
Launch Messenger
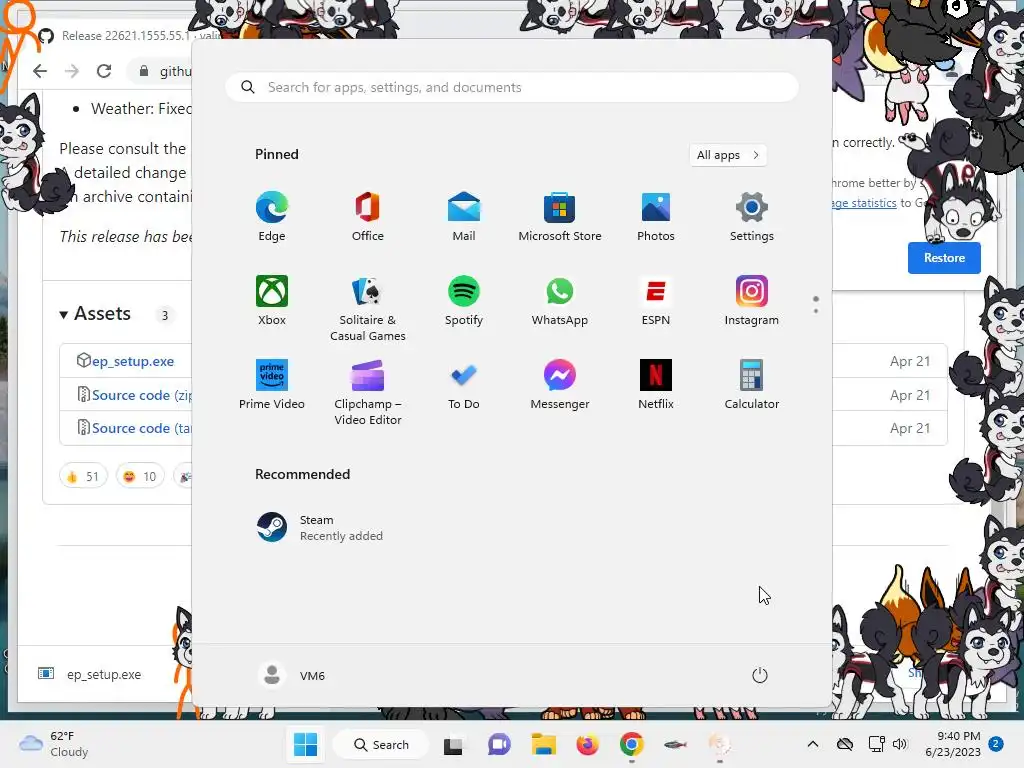coord(560,385)
